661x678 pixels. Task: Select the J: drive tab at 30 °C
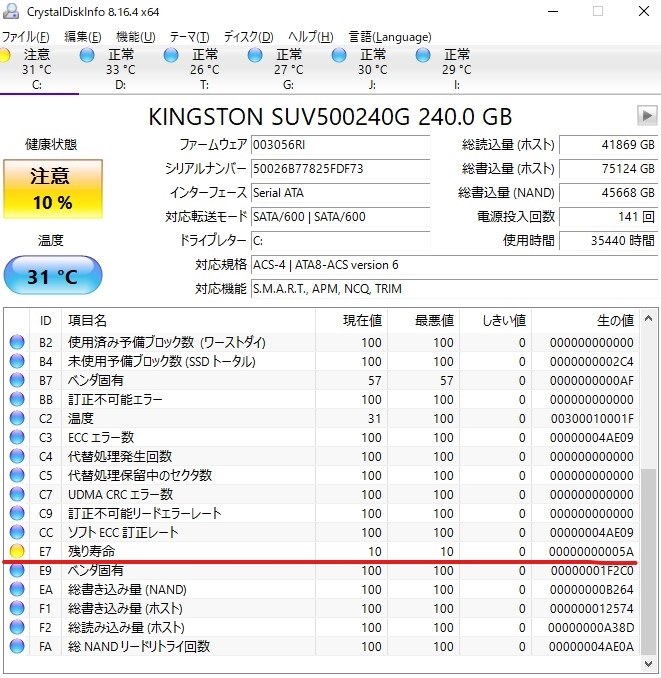[x=372, y=69]
